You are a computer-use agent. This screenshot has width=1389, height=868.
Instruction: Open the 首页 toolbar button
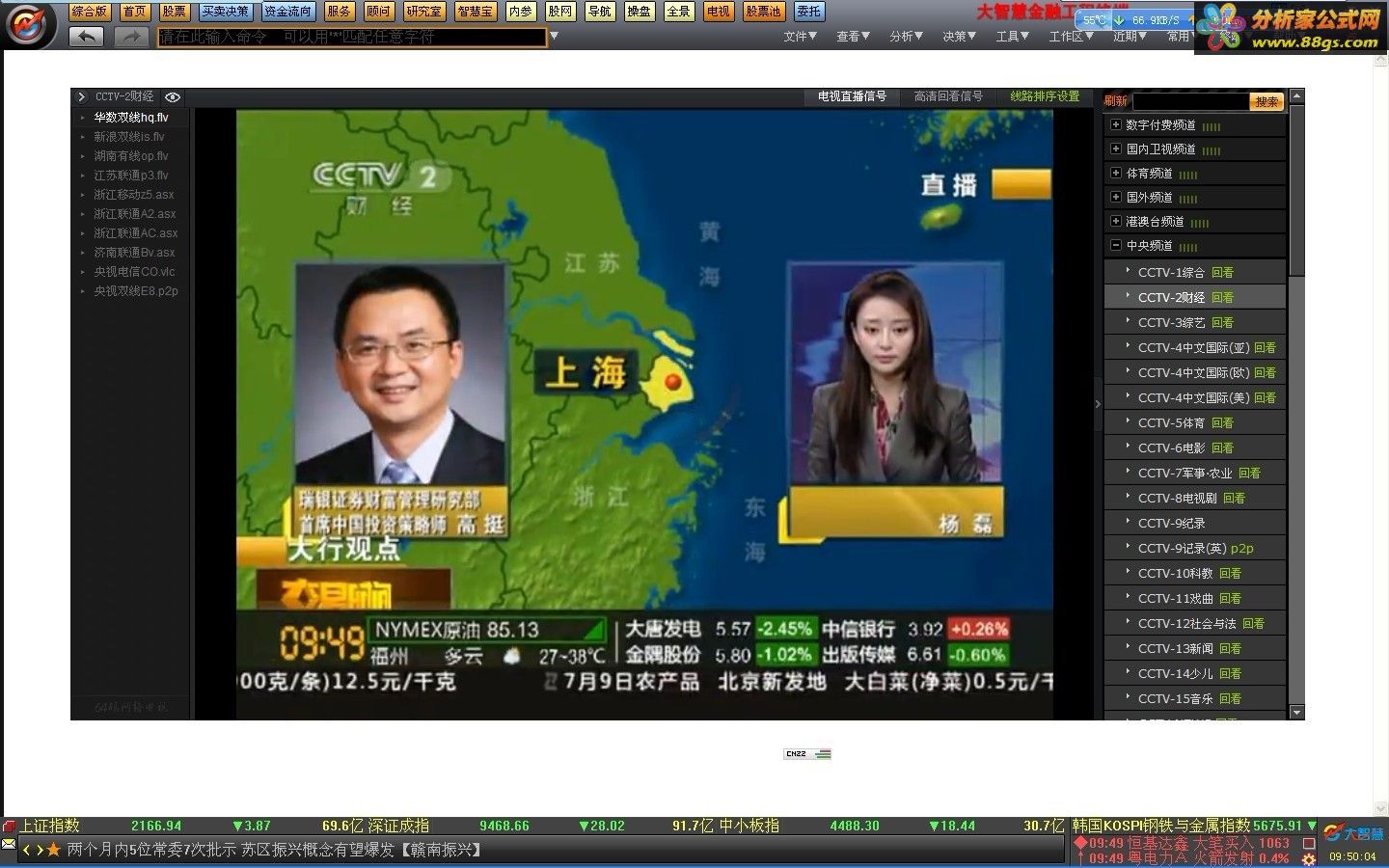coord(135,12)
